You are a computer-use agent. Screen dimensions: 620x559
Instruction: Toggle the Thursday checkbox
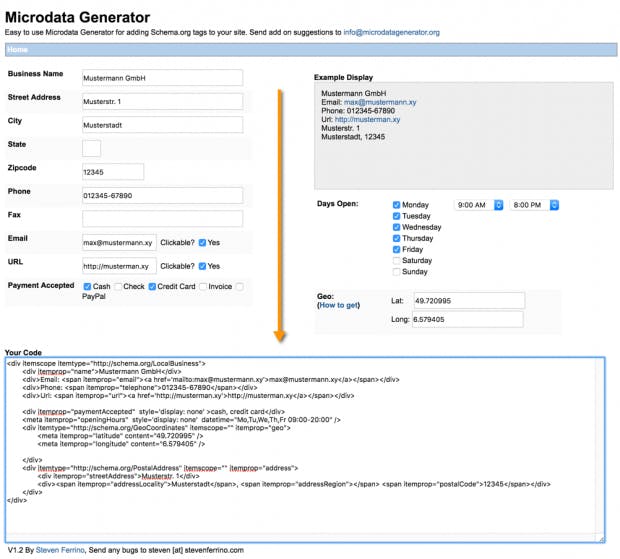[396, 238]
